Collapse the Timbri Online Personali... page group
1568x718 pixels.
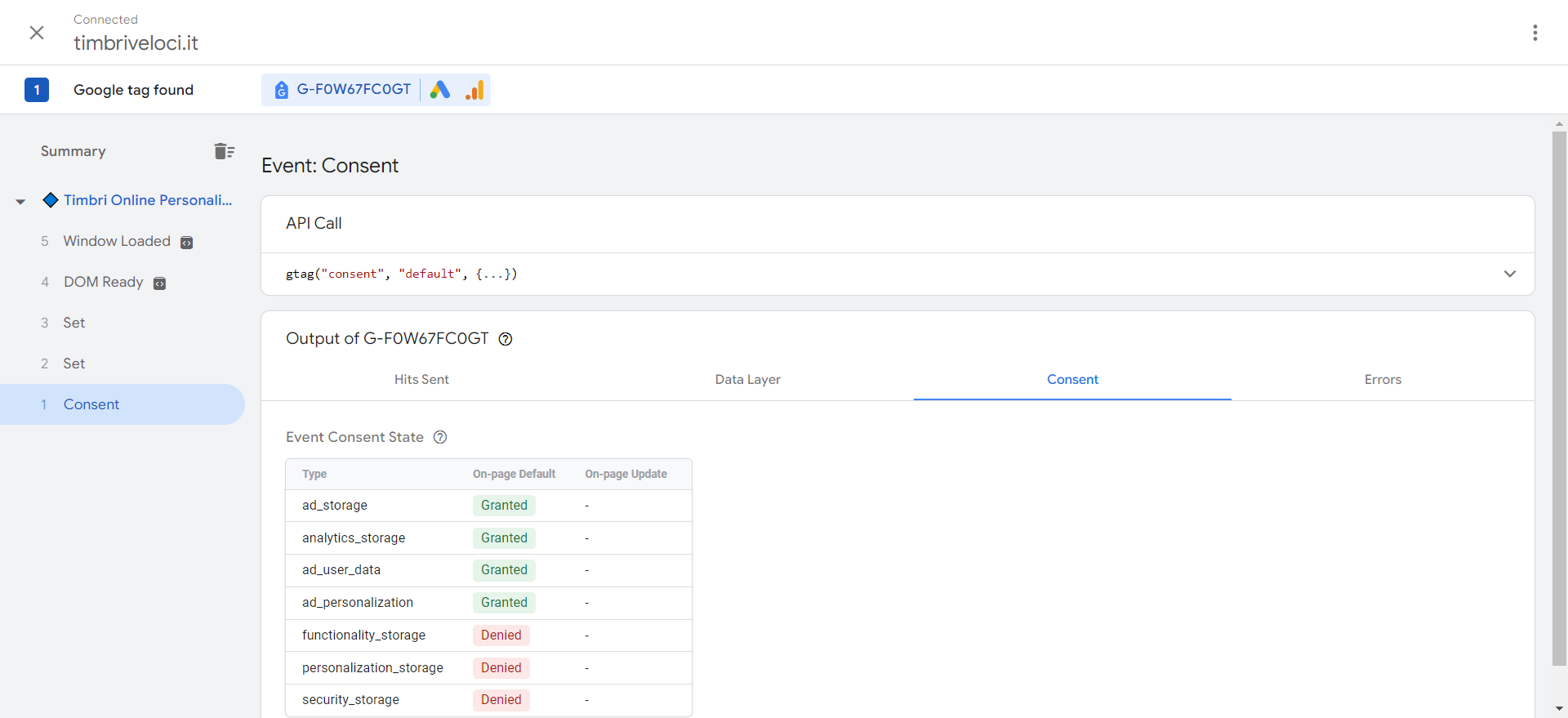20,201
